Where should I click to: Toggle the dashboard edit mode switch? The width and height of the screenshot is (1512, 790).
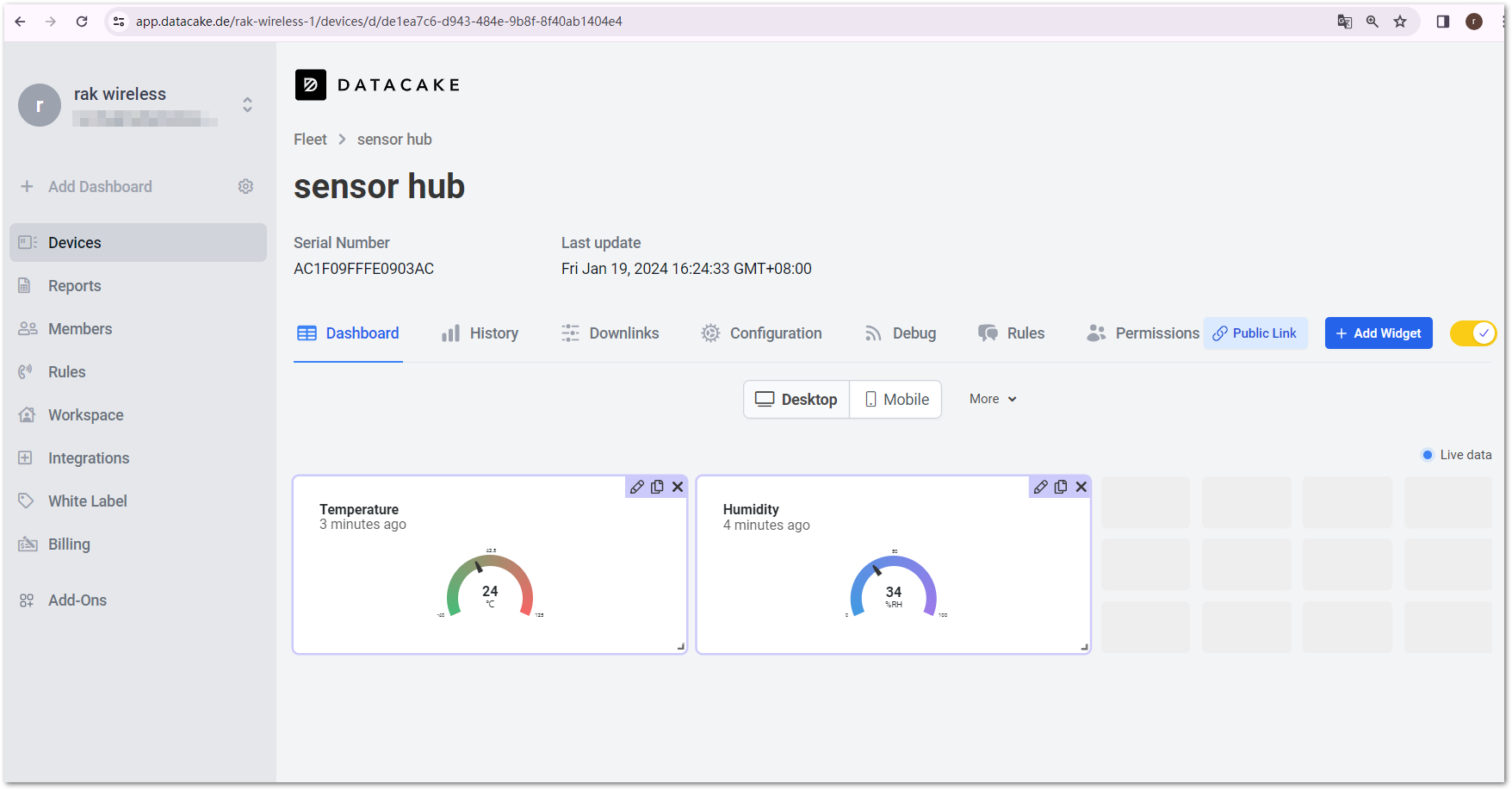coord(1472,333)
